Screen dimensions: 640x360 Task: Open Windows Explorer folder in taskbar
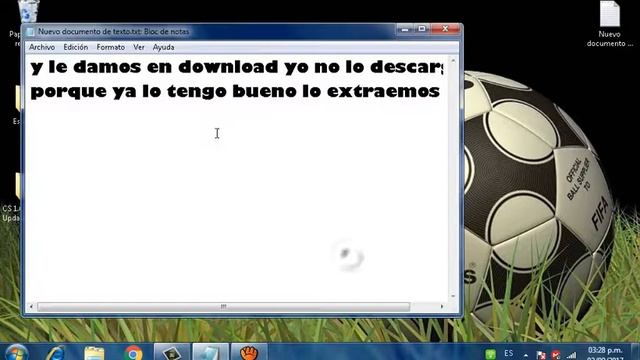(94, 353)
